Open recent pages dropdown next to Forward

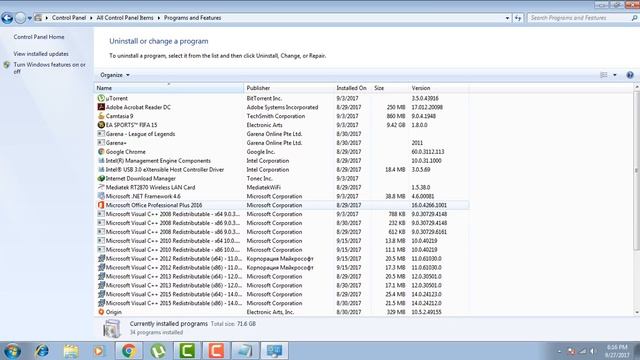[x=30, y=18]
